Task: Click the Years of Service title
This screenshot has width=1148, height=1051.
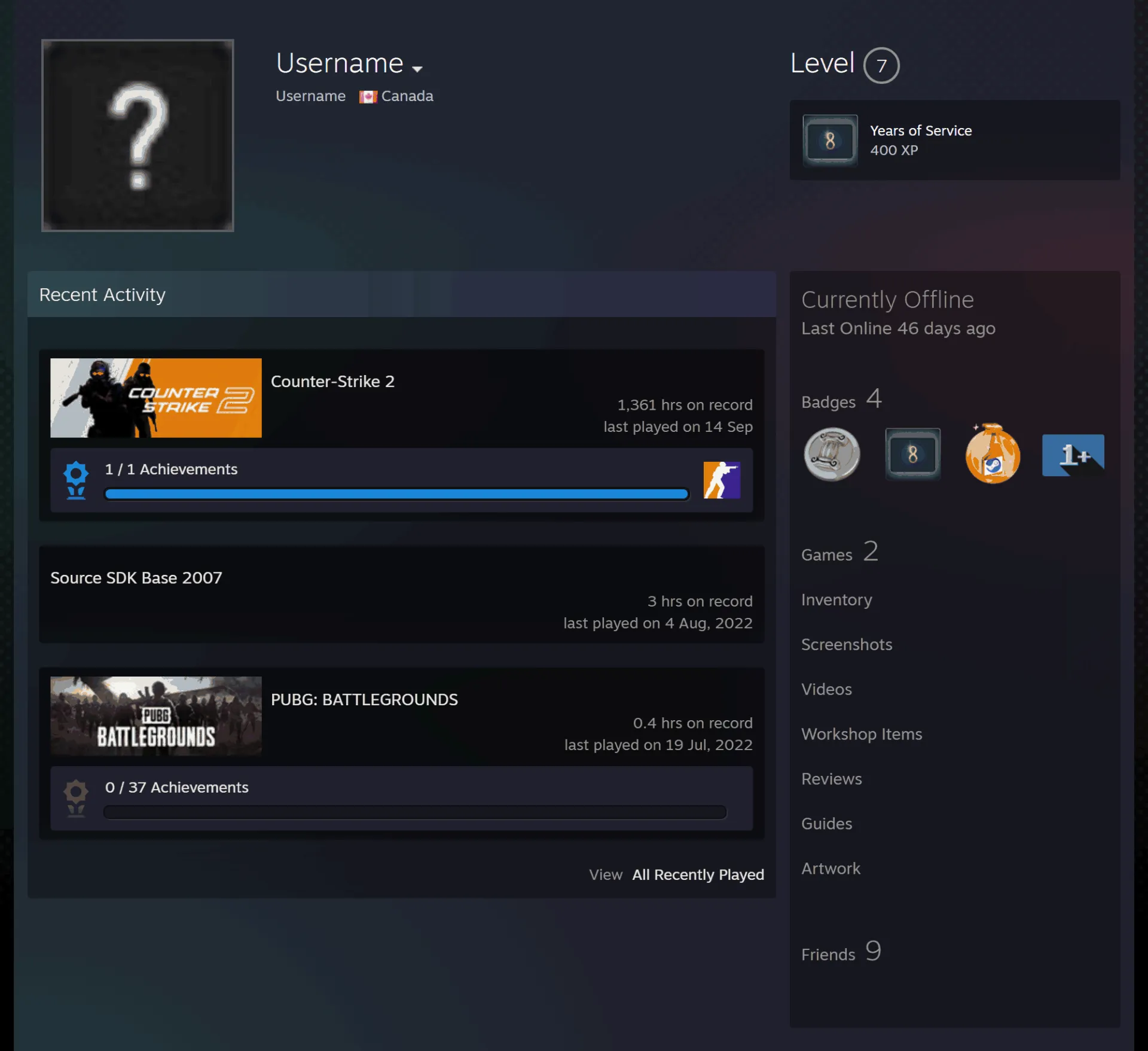Action: pyautogui.click(x=921, y=130)
